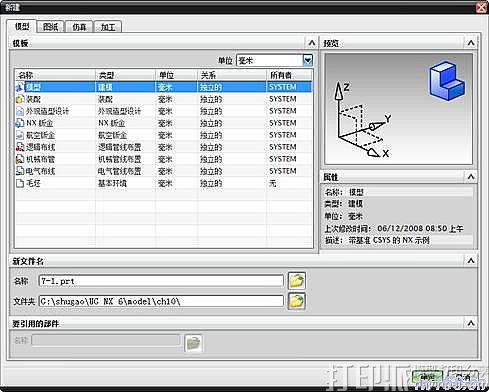Click the 电气布线 template icon
This screenshot has width=489, height=392.
click(20, 171)
